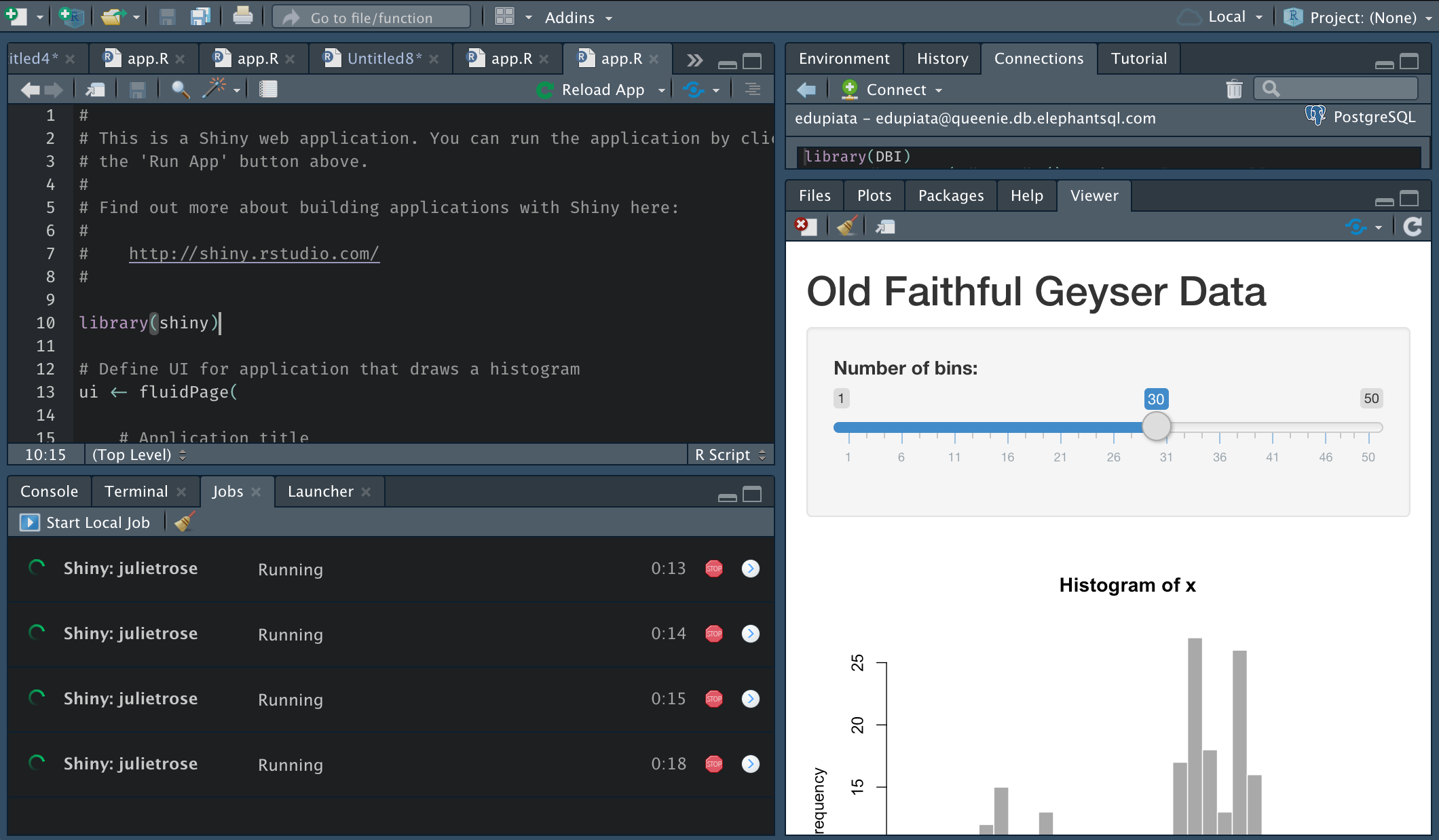The height and width of the screenshot is (840, 1439).
Task: Click the show in new window icon in editor
Action: pyautogui.click(x=95, y=89)
